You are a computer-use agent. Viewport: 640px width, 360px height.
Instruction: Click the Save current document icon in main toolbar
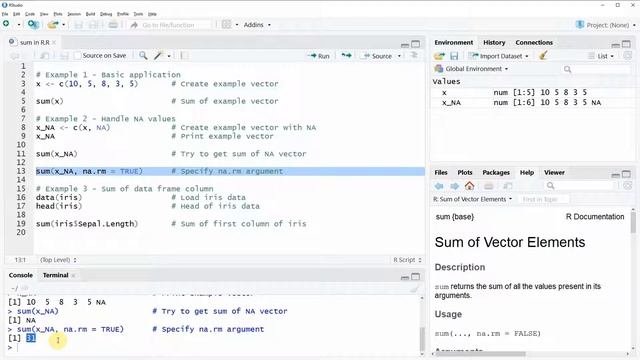pos(78,25)
